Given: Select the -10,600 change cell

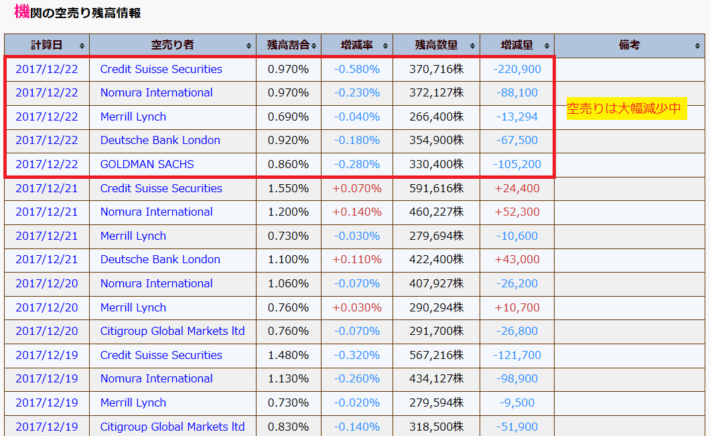Looking at the screenshot, I should click(517, 236).
